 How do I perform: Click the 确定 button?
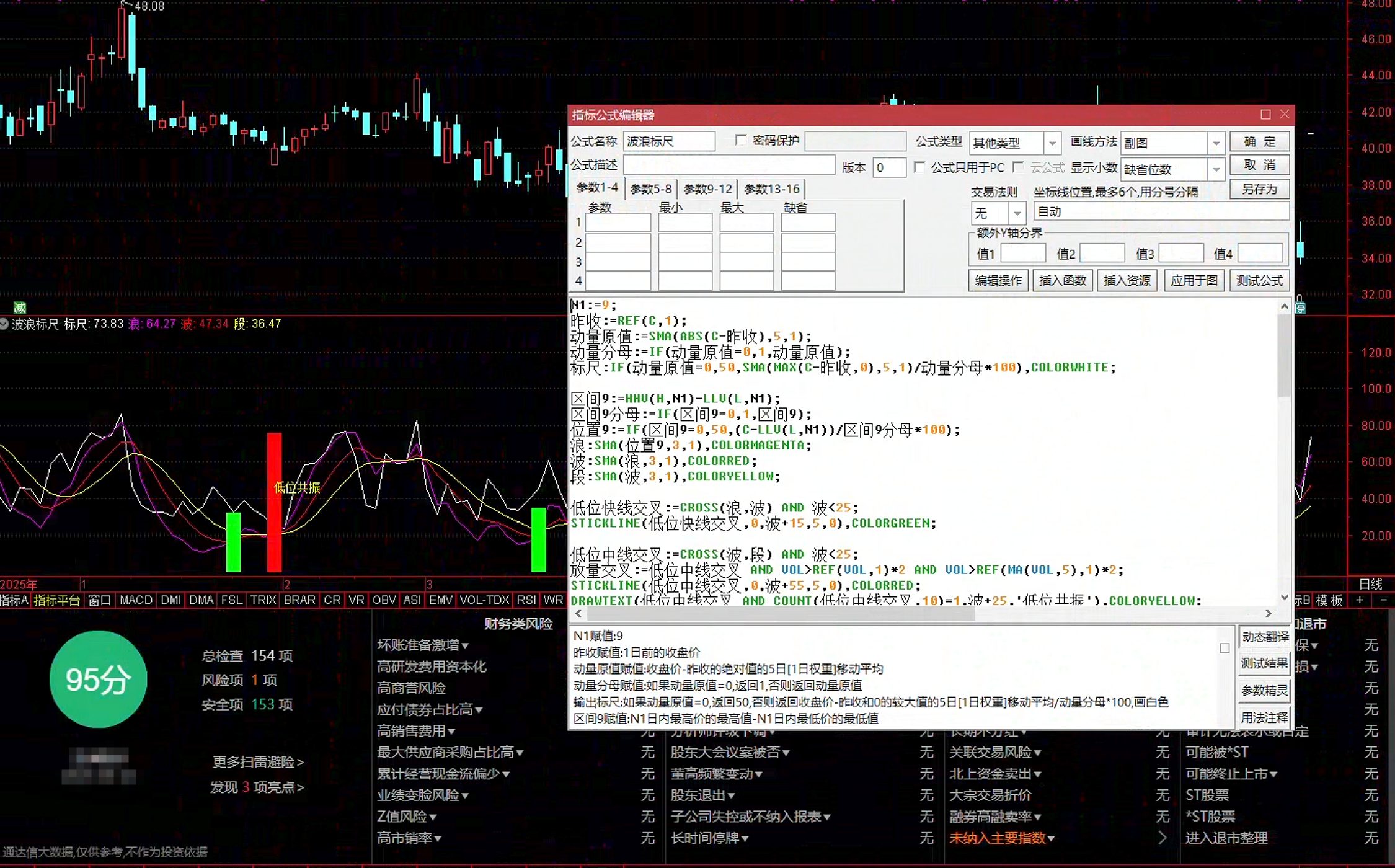coord(1260,142)
